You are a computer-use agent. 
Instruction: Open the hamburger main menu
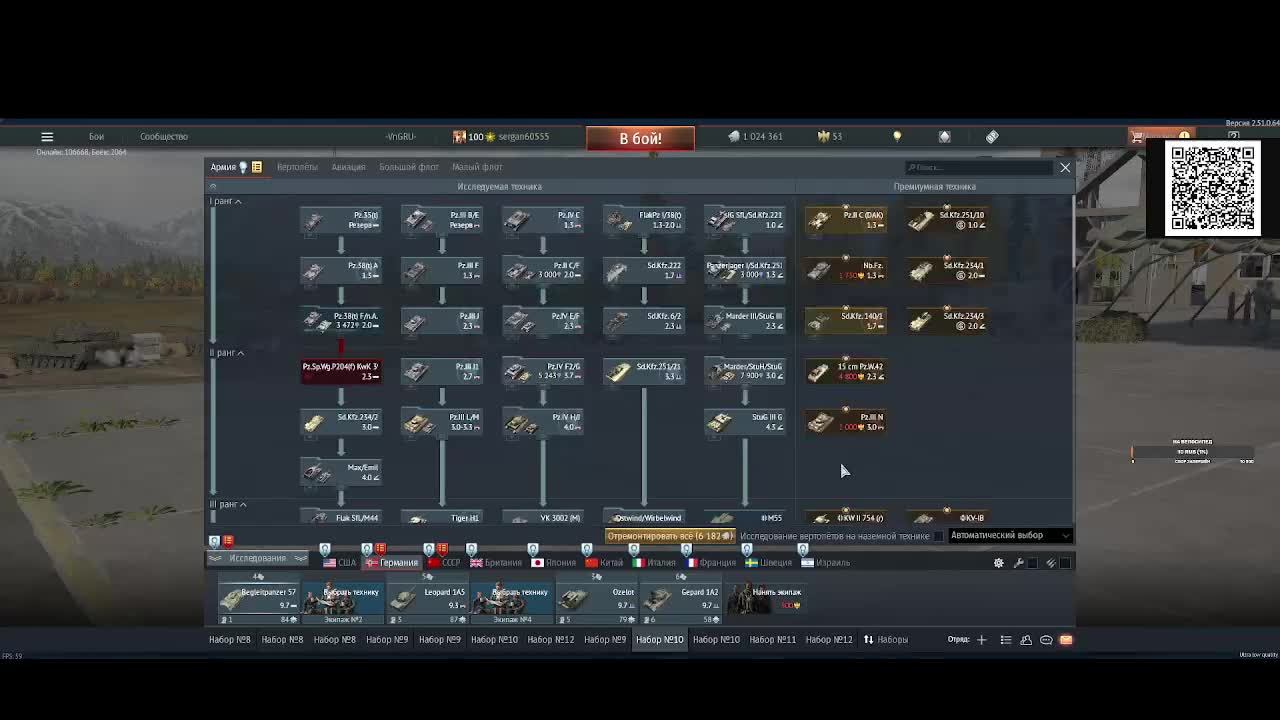click(47, 136)
